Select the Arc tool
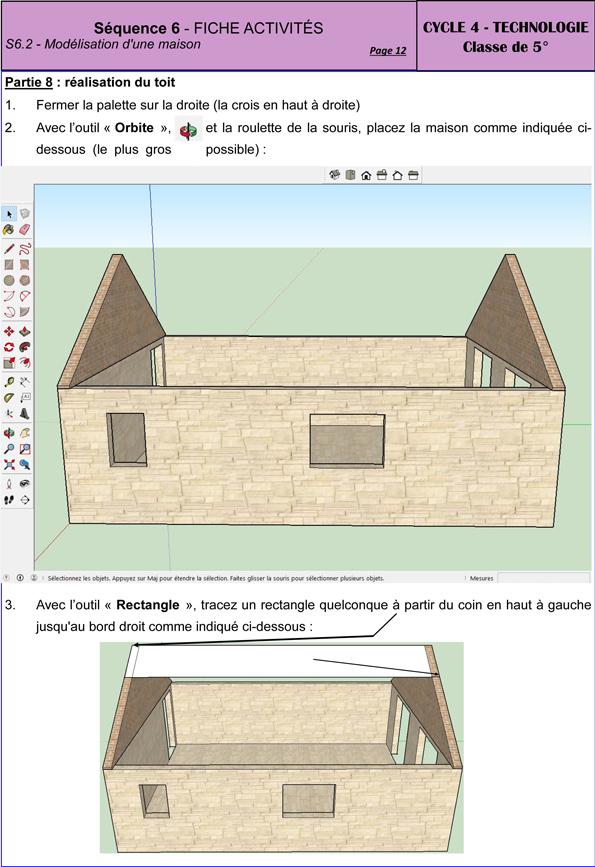This screenshot has width=595, height=867. (x=9, y=296)
